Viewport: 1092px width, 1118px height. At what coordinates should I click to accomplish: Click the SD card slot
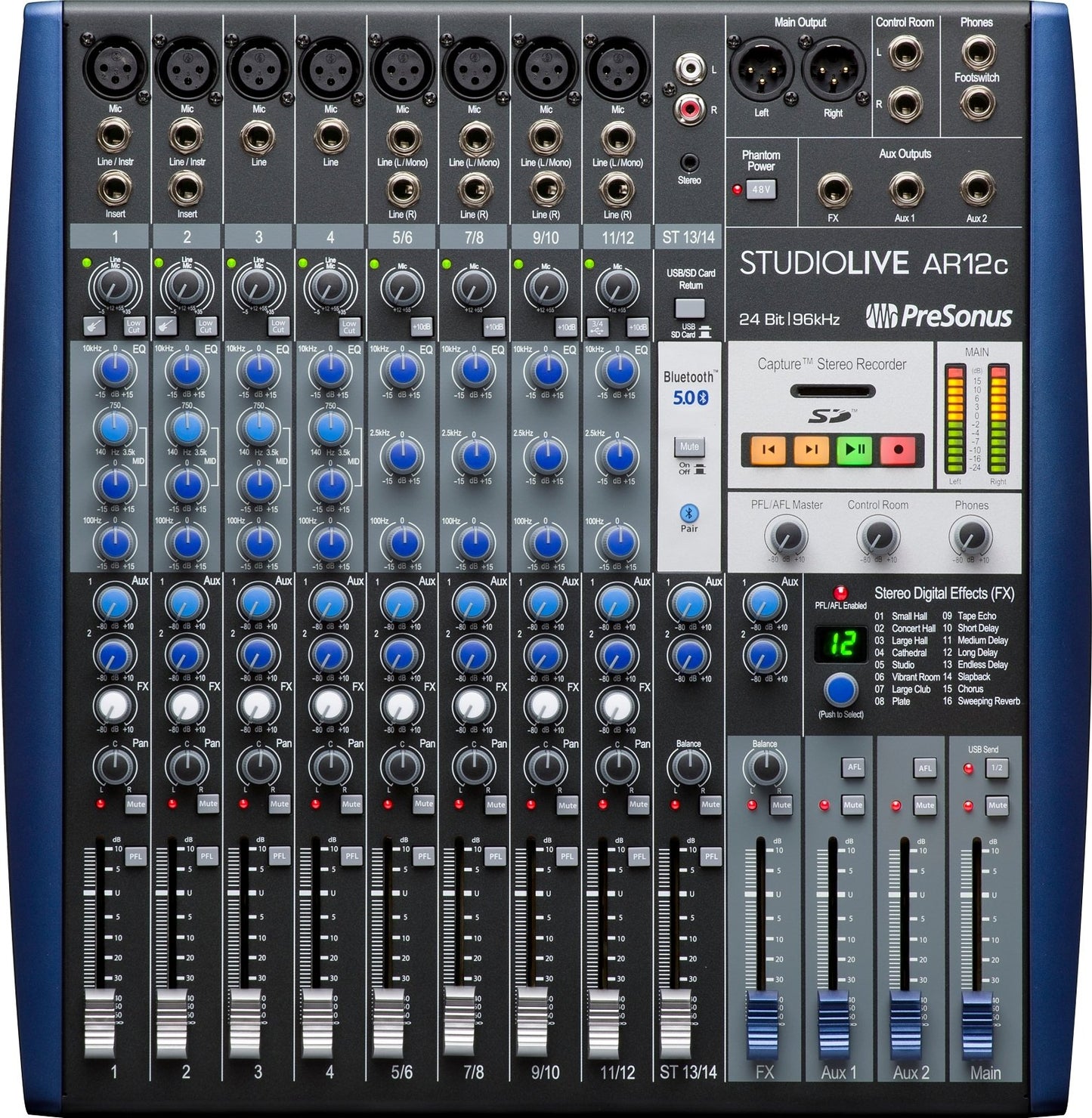pyautogui.click(x=832, y=392)
